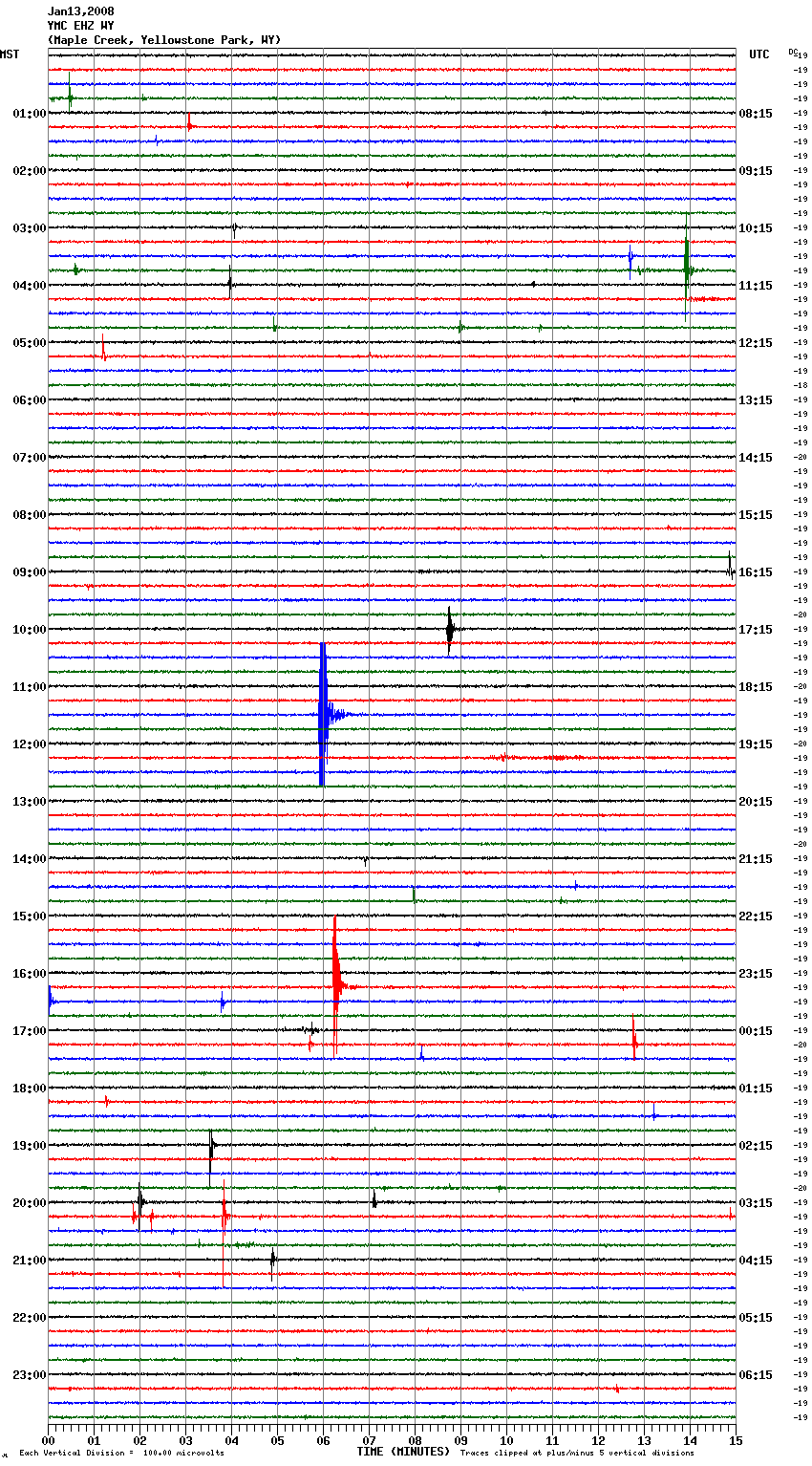The image size is (812, 1466).
Task: Click the 14:15 UTC time label
Action: [756, 458]
